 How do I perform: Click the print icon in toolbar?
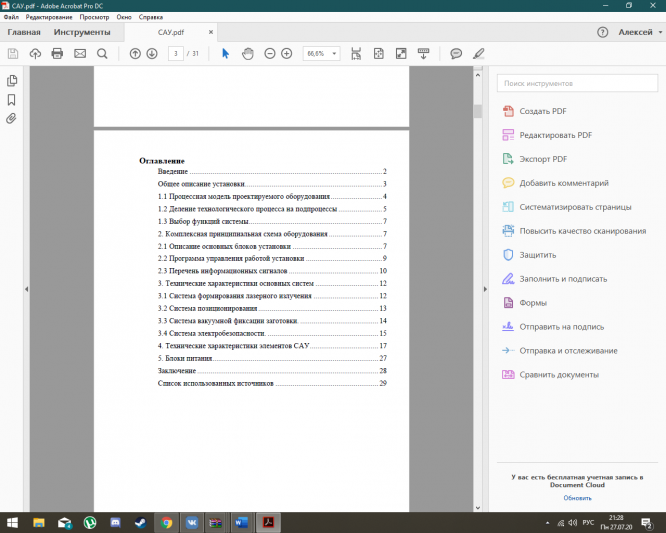tap(57, 53)
